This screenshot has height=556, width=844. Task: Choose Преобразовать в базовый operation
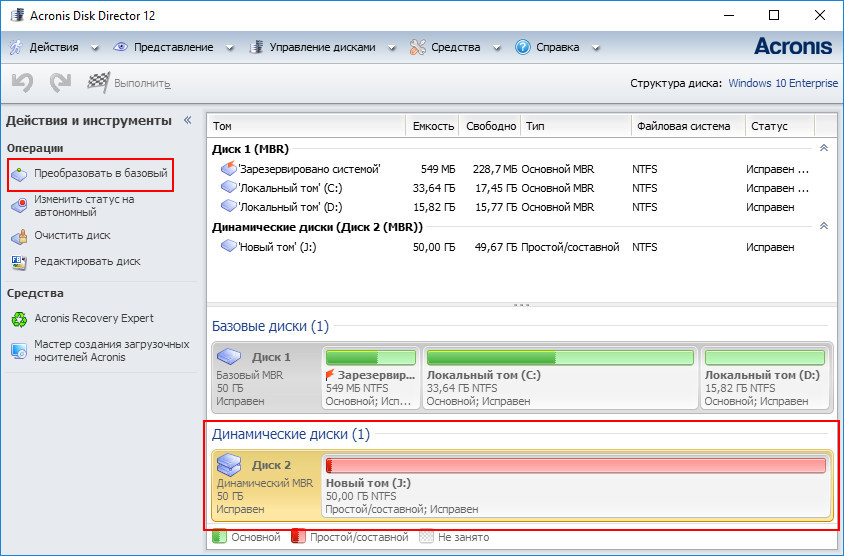click(x=101, y=173)
